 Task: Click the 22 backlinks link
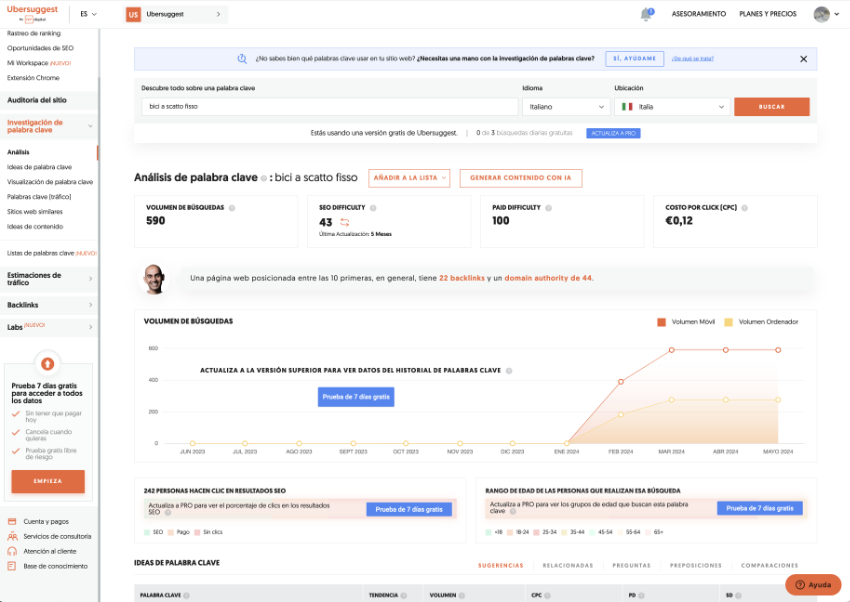[461, 278]
